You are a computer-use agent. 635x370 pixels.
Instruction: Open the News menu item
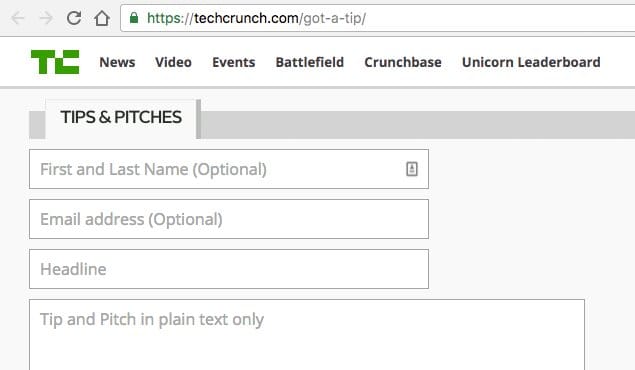(117, 62)
